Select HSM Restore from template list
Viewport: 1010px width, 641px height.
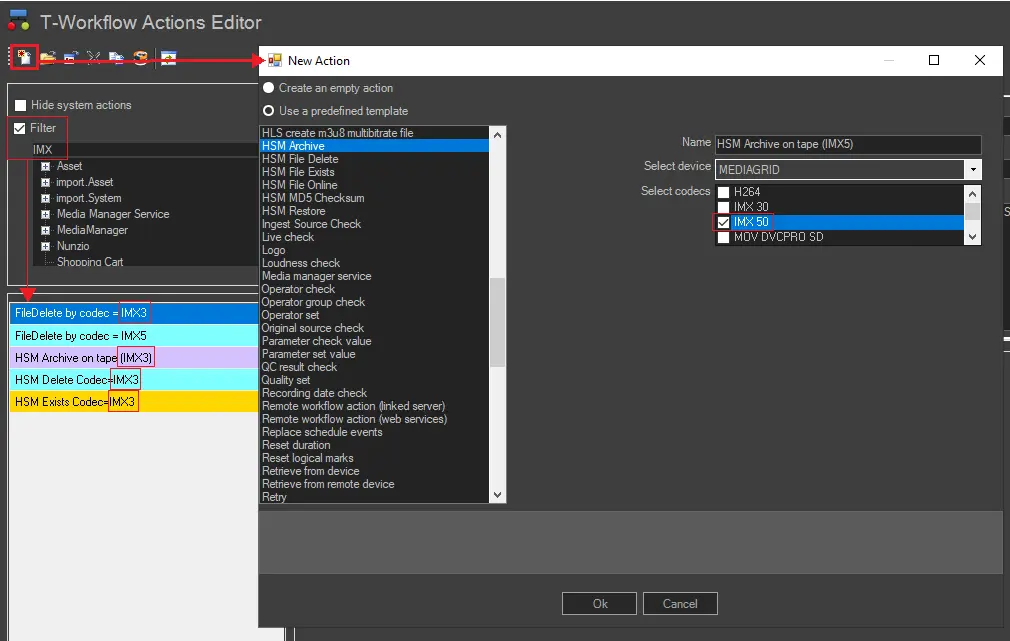pyautogui.click(x=293, y=211)
